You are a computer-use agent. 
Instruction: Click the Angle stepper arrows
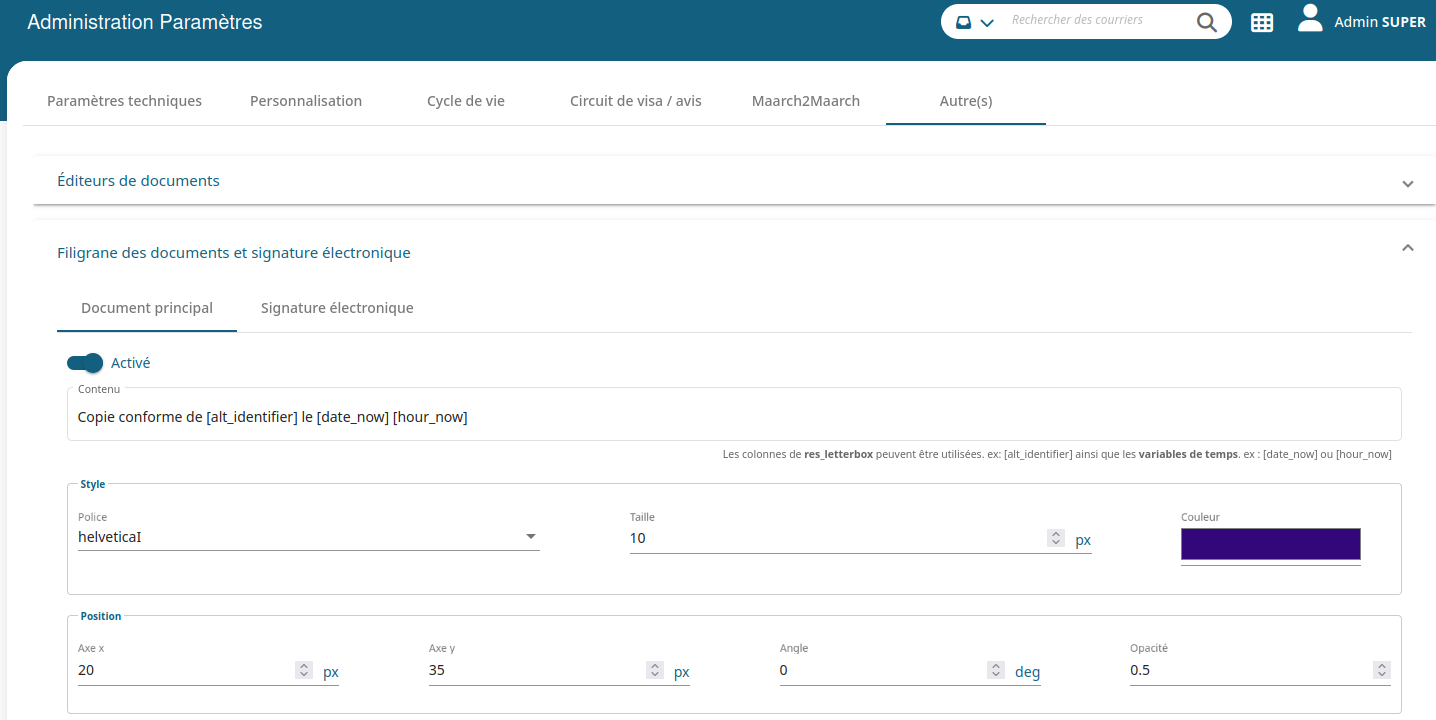point(996,671)
